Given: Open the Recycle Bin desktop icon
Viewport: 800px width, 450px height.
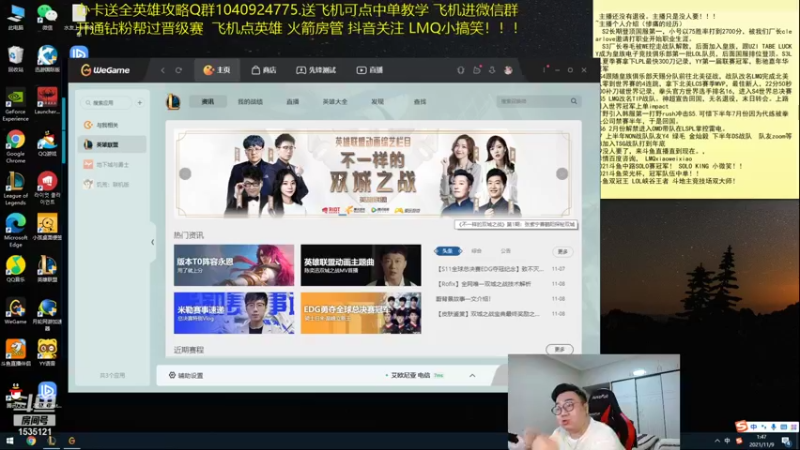Looking at the screenshot, I should pyautogui.click(x=15, y=59).
